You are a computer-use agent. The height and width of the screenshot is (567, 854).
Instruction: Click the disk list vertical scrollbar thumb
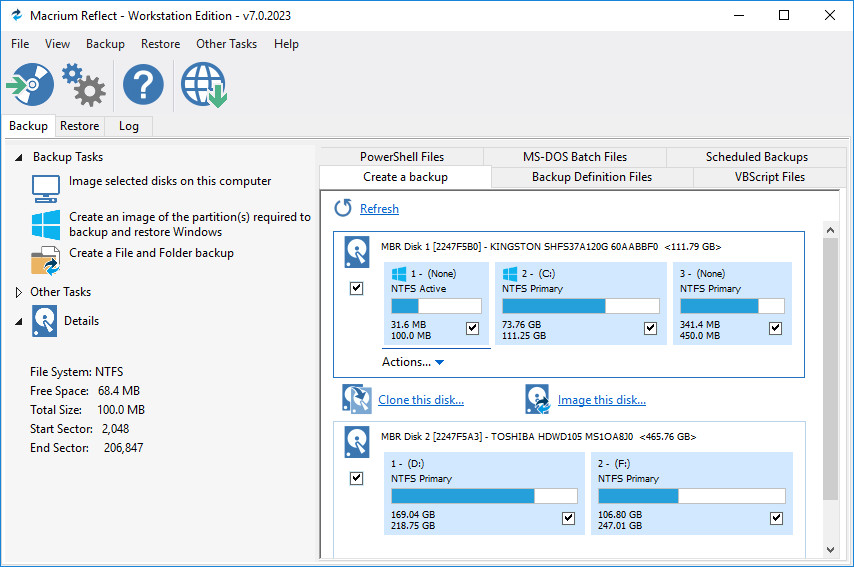pos(831,369)
